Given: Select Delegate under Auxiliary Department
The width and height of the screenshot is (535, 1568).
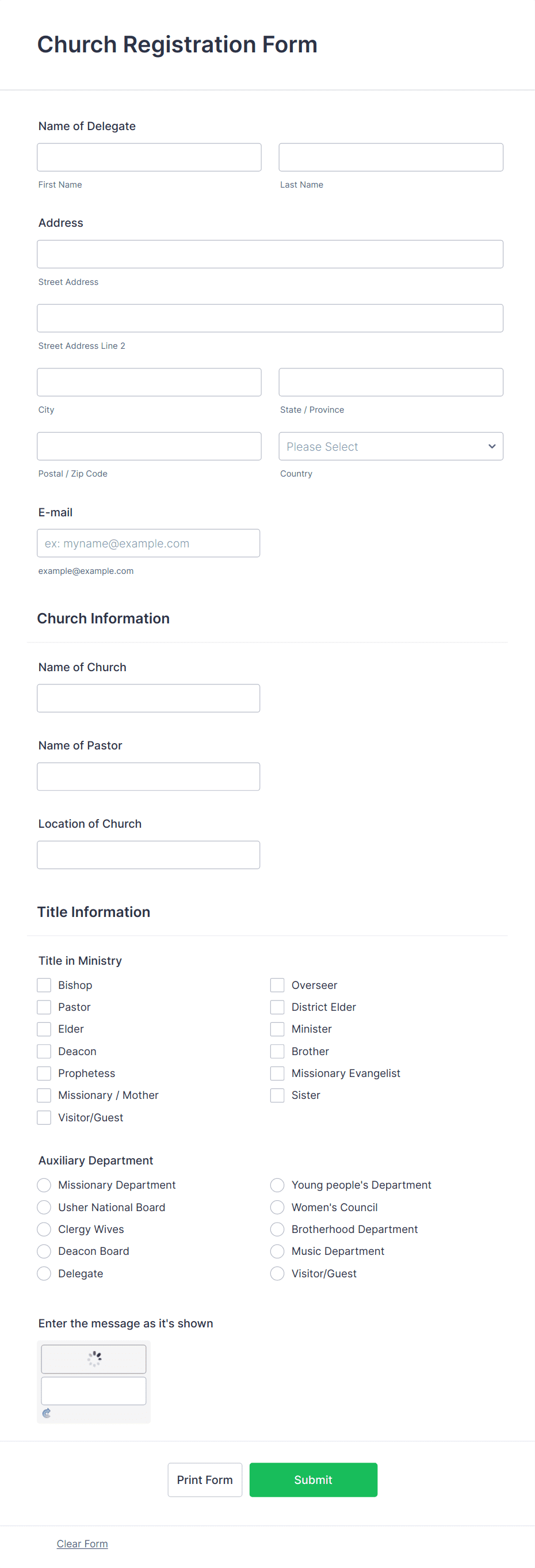Looking at the screenshot, I should pyautogui.click(x=43, y=1273).
